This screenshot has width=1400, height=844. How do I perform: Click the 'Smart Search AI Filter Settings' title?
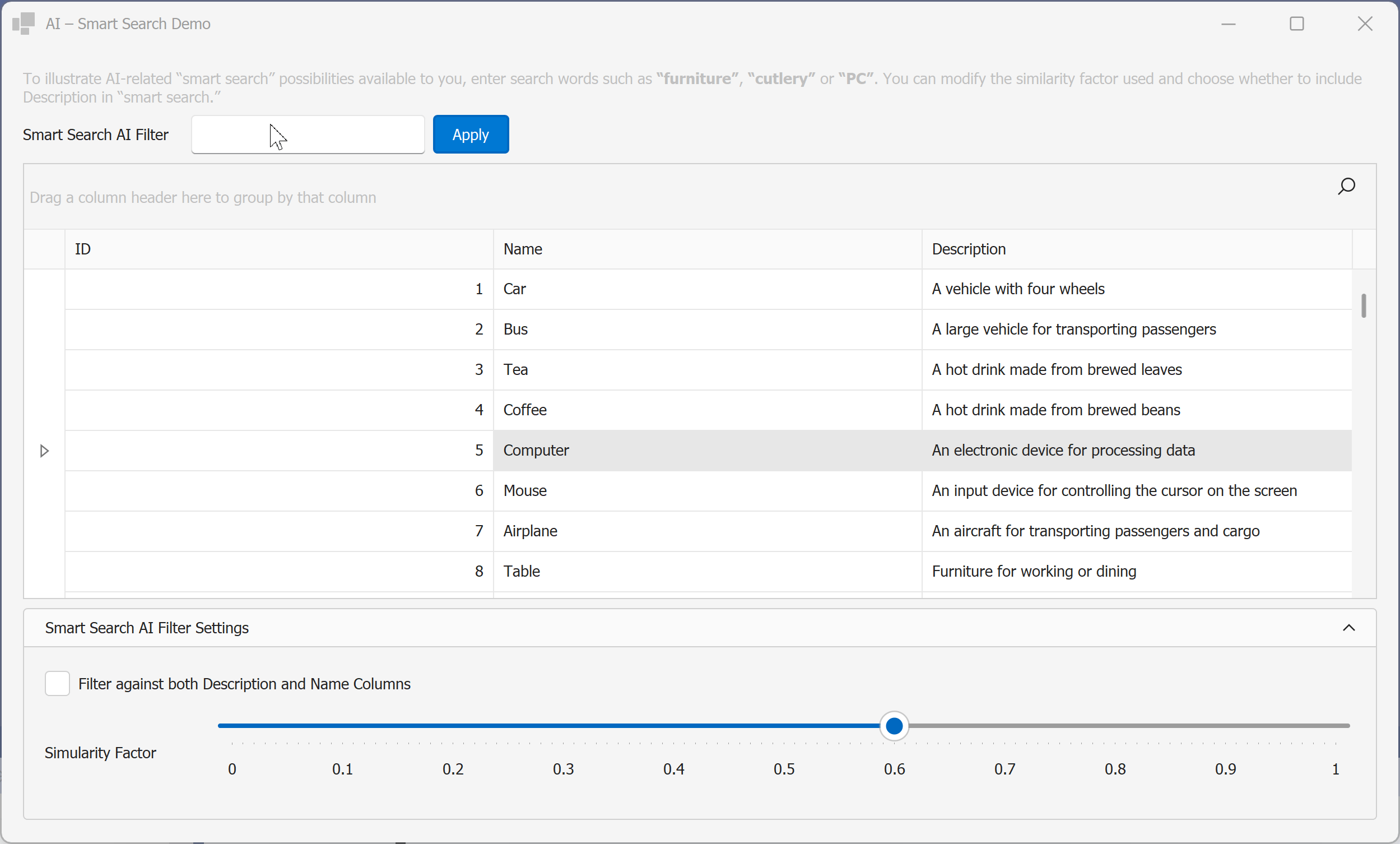[147, 628]
